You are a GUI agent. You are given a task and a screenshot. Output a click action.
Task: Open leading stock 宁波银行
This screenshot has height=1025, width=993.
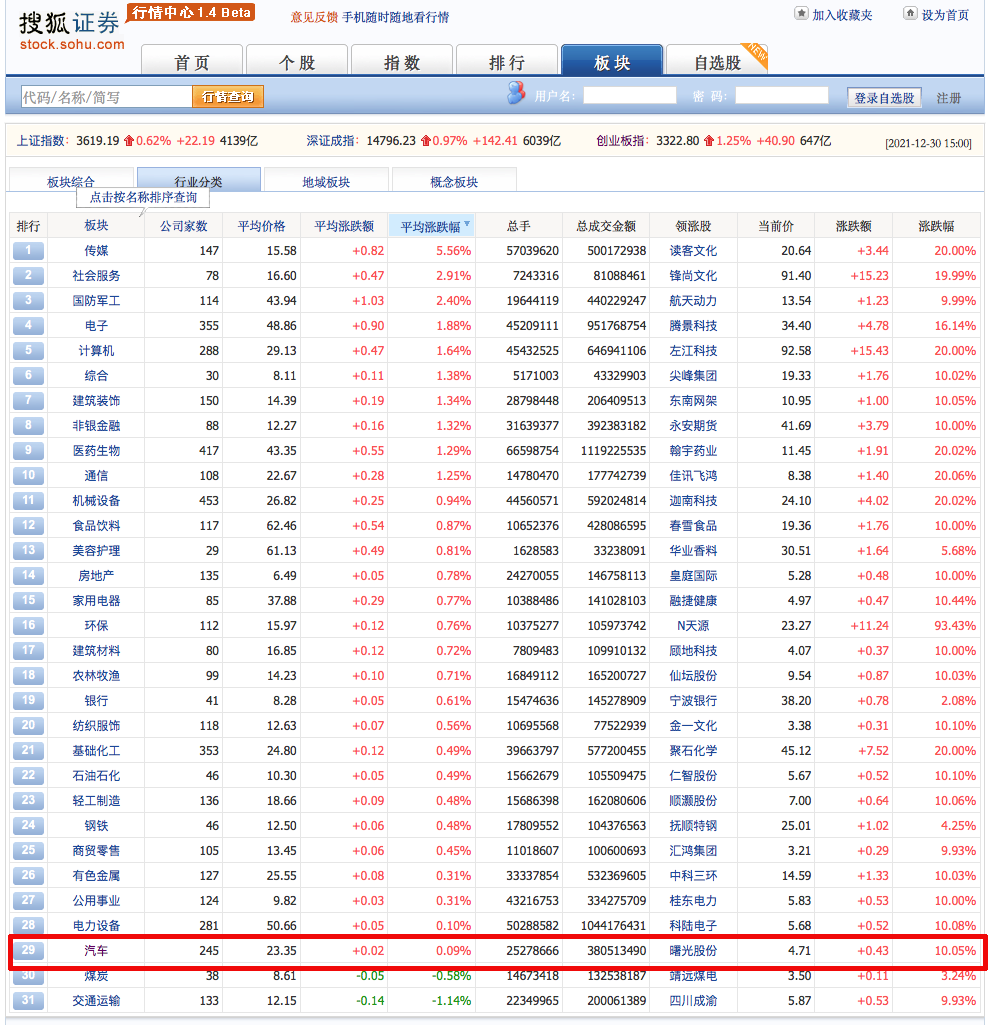(x=693, y=701)
